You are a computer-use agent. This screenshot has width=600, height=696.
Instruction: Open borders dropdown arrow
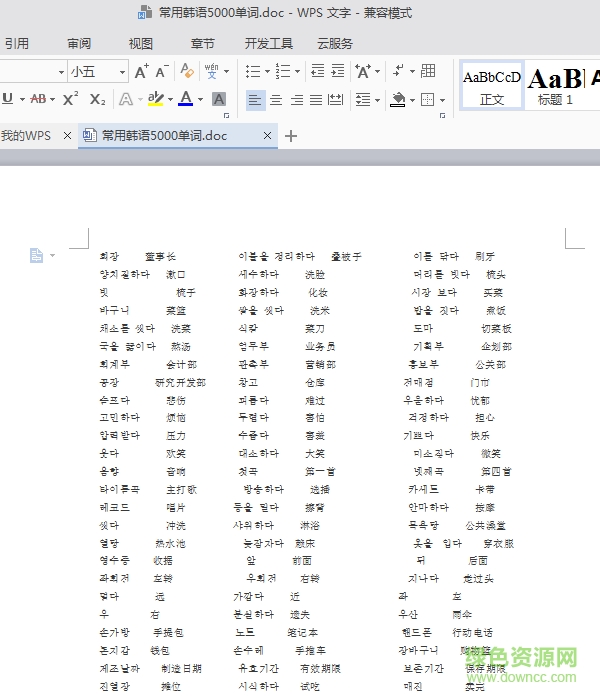442,100
